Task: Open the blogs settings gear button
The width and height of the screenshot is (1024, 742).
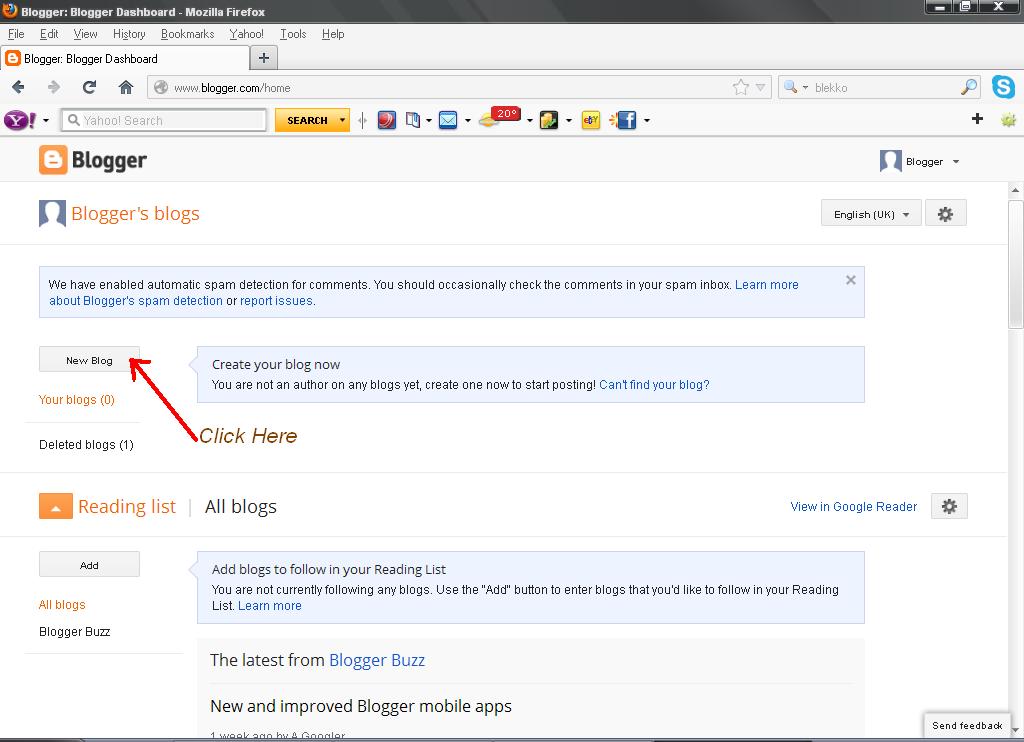Action: (946, 214)
